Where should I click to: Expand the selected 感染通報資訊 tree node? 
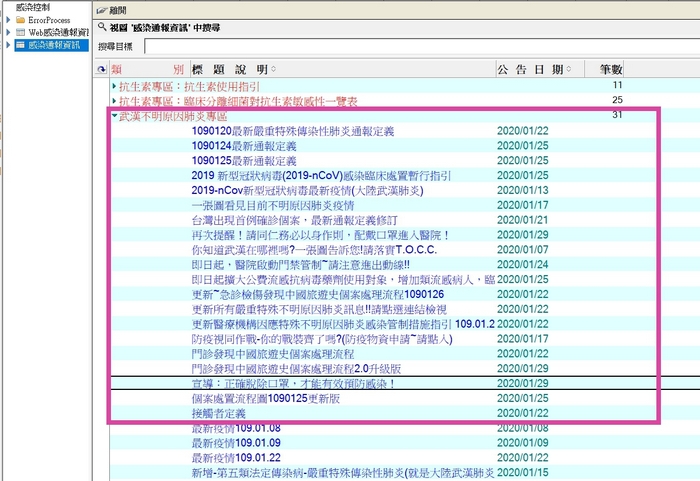[8, 45]
